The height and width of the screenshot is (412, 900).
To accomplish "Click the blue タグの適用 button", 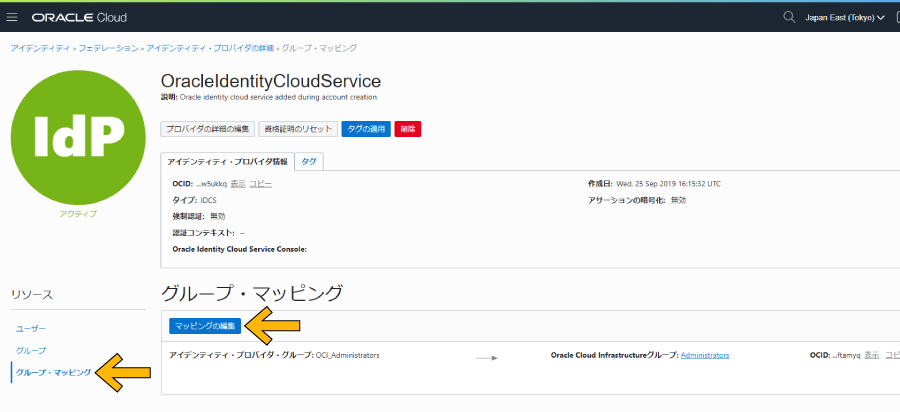I will click(366, 129).
